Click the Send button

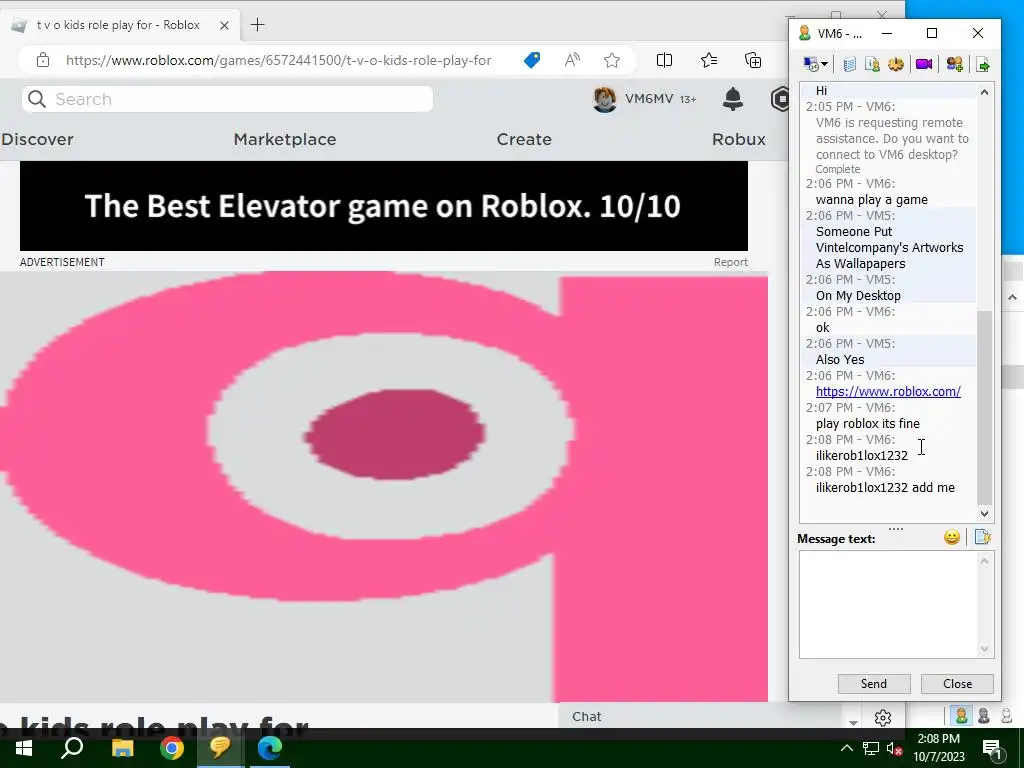tap(874, 684)
